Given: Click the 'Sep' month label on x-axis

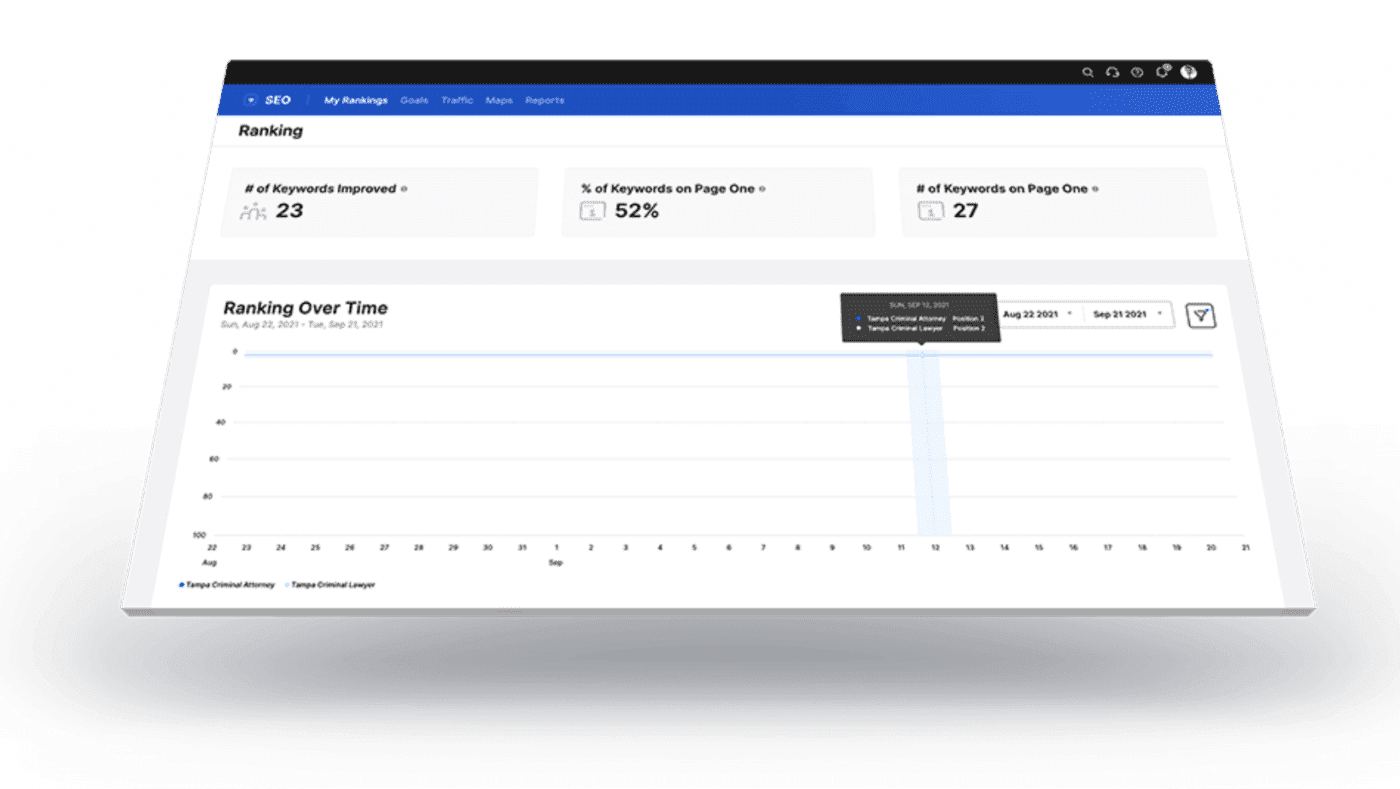Looking at the screenshot, I should pyautogui.click(x=556, y=563).
